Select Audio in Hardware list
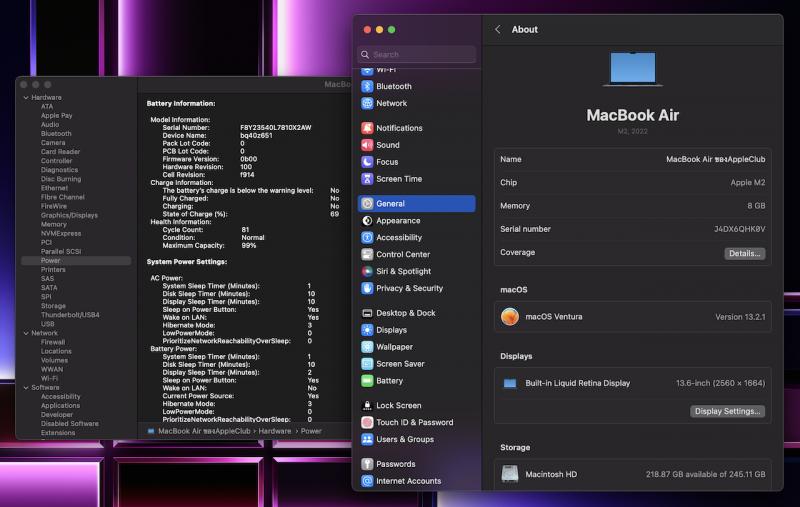 coord(50,124)
